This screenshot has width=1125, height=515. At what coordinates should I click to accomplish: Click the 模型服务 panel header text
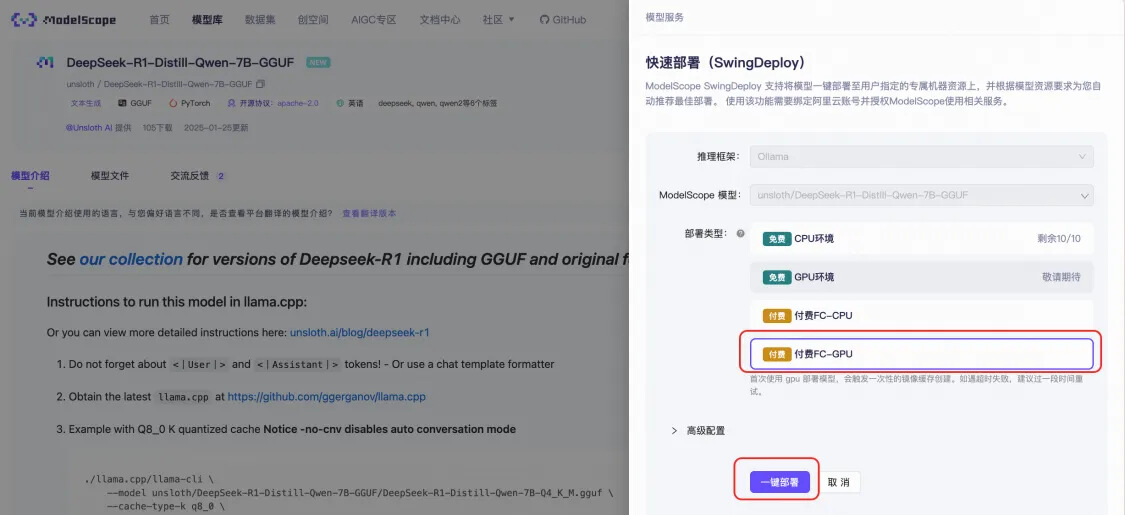[x=664, y=17]
